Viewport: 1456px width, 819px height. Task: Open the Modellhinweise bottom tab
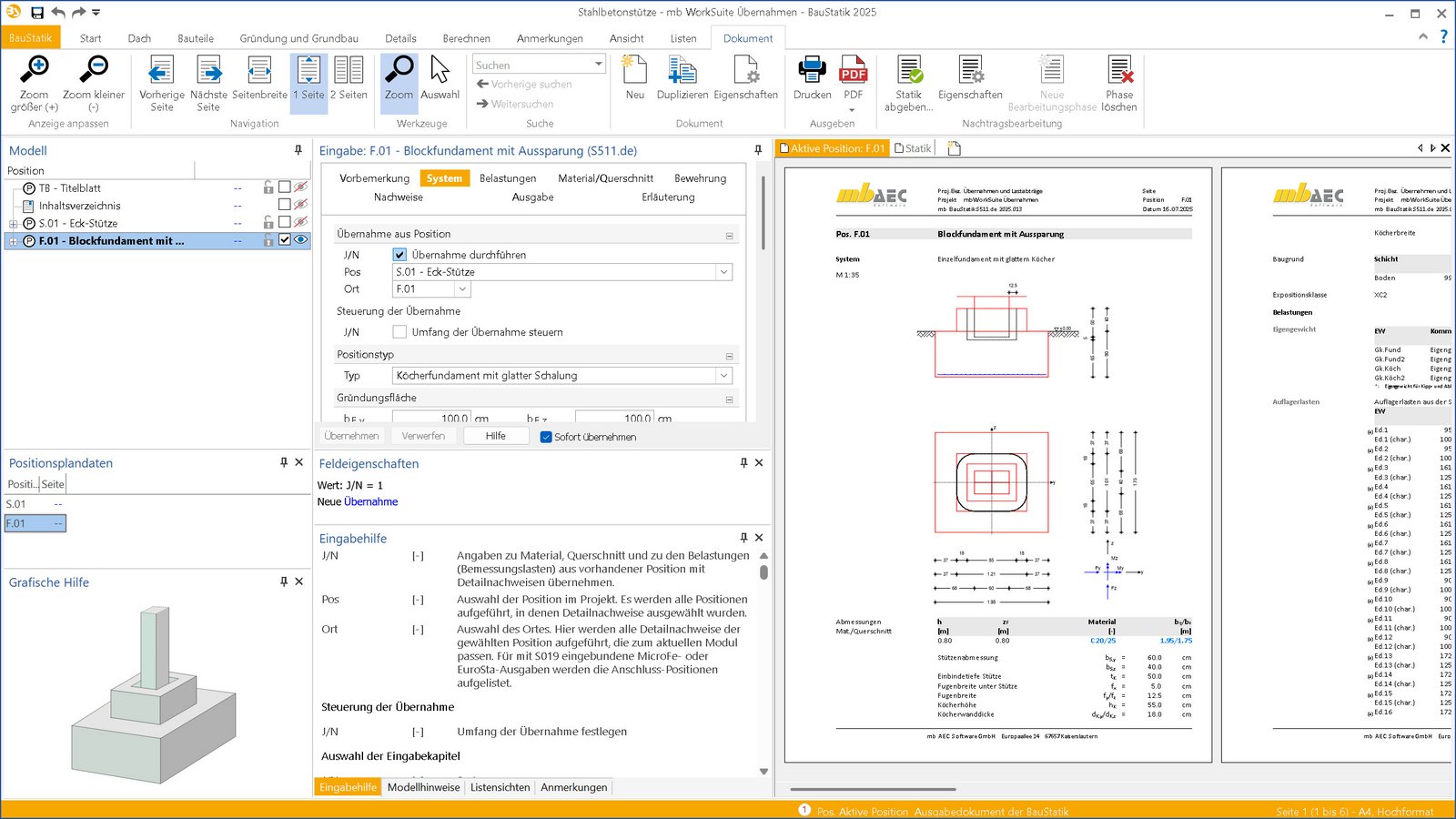click(x=423, y=787)
